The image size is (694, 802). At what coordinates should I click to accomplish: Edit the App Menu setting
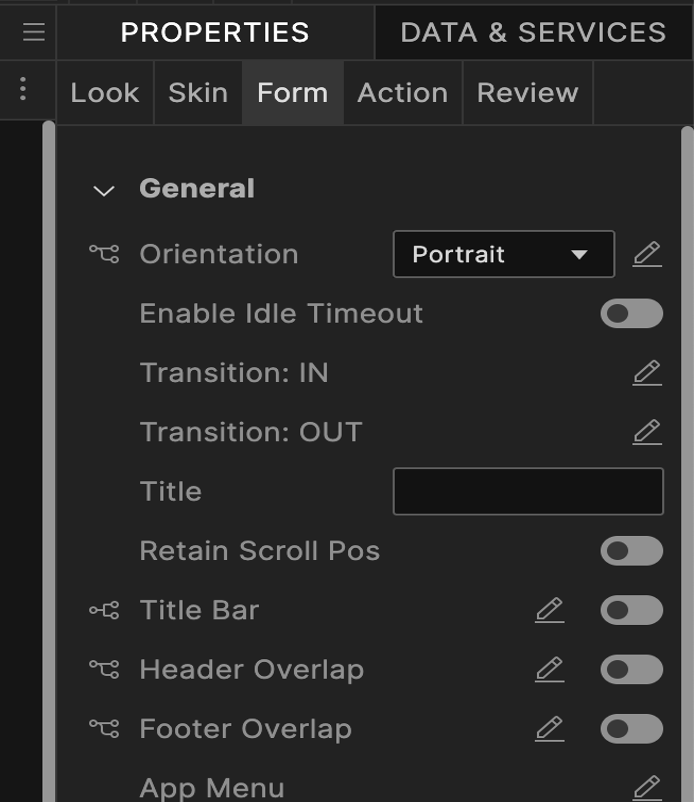pyautogui.click(x=647, y=787)
